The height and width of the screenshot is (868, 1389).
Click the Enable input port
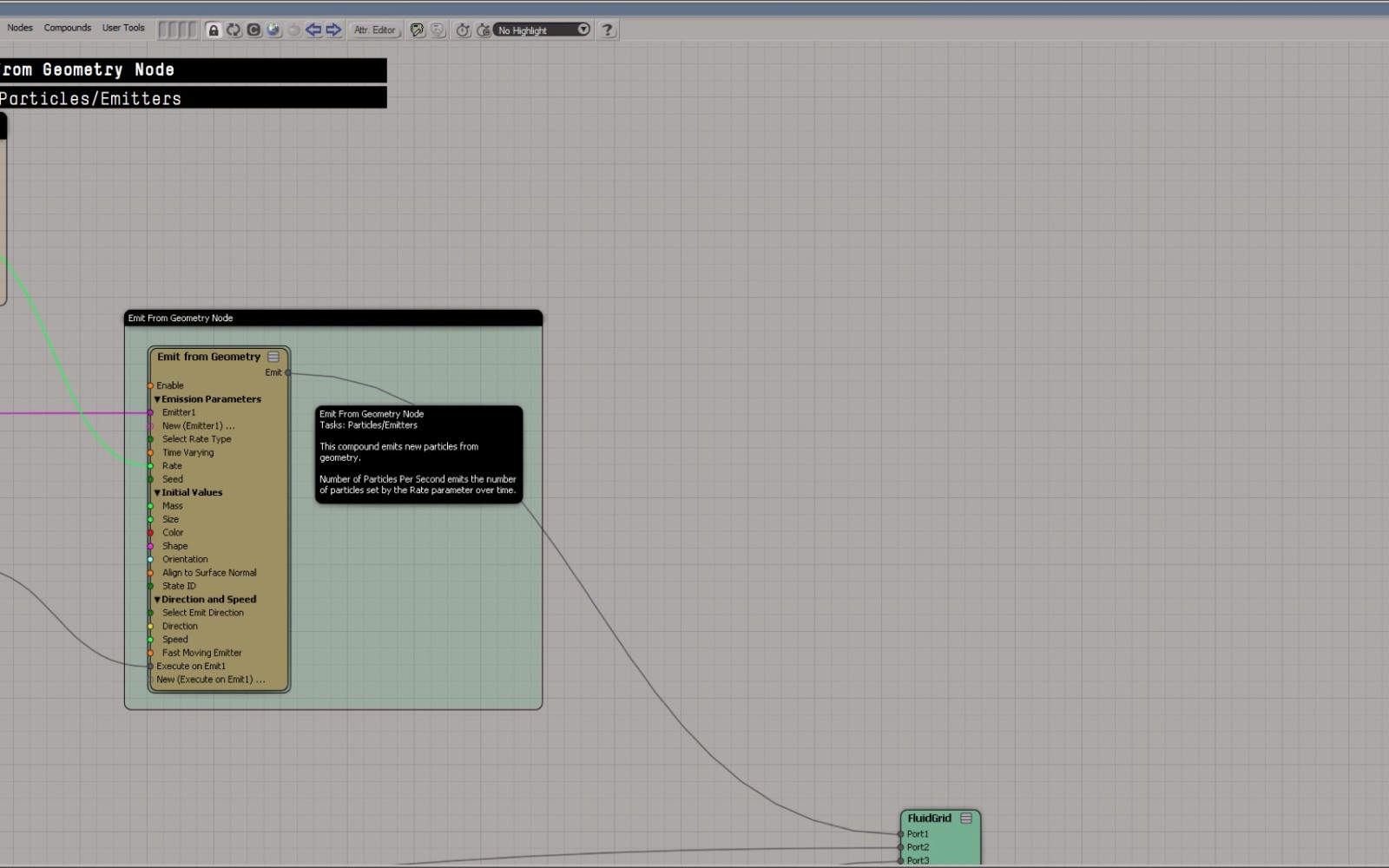(150, 385)
